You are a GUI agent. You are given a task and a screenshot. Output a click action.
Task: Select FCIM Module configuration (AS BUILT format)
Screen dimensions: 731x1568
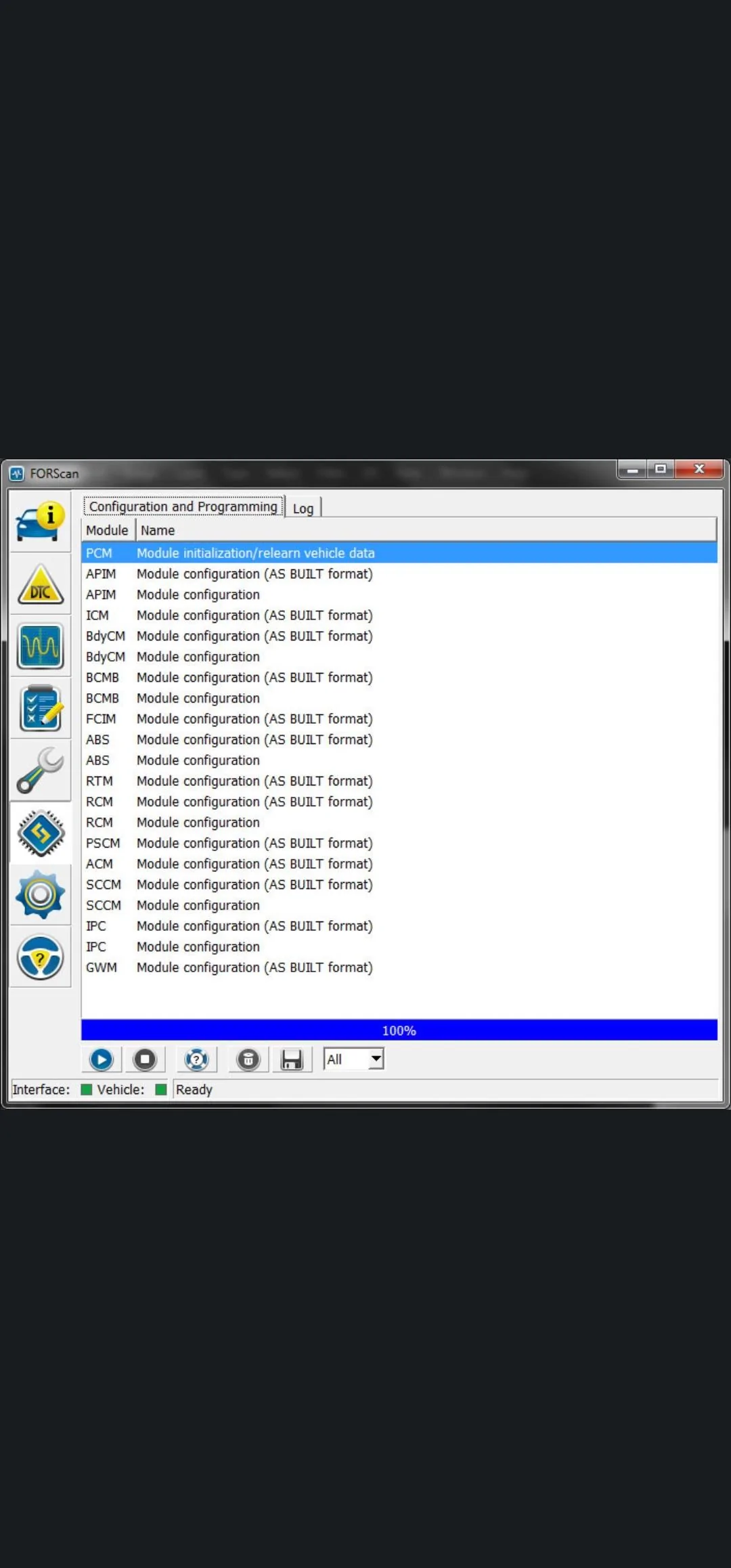[399, 718]
